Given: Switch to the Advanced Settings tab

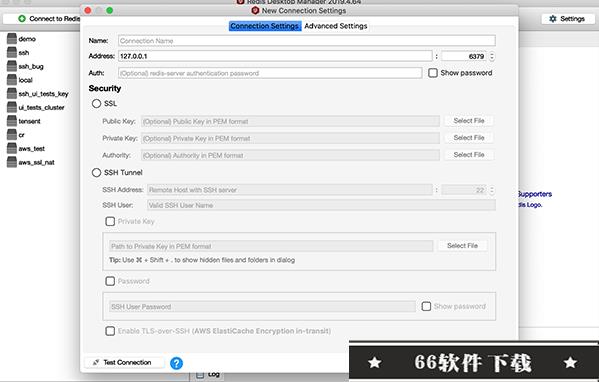Looking at the screenshot, I should point(336,26).
